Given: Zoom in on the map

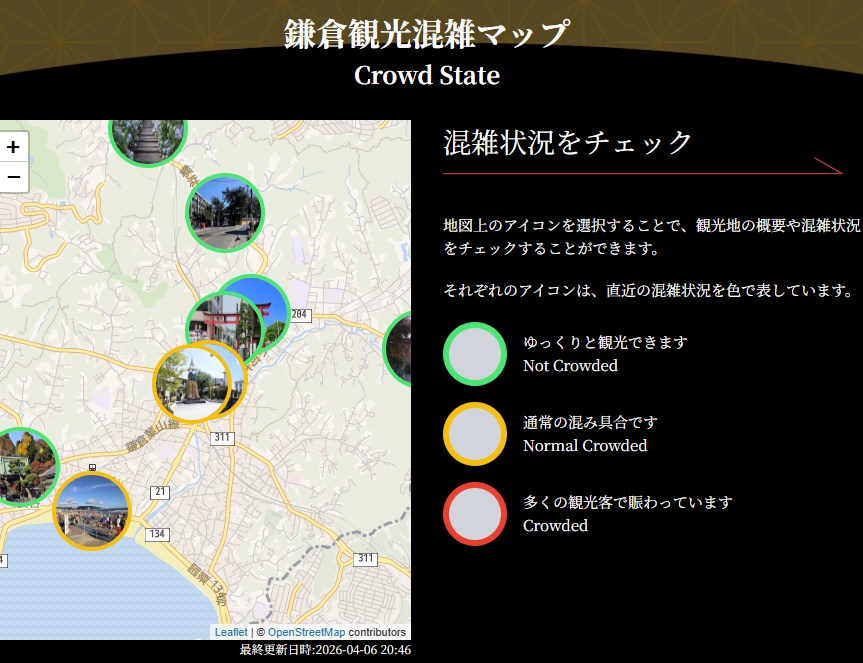Looking at the screenshot, I should (x=13, y=147).
